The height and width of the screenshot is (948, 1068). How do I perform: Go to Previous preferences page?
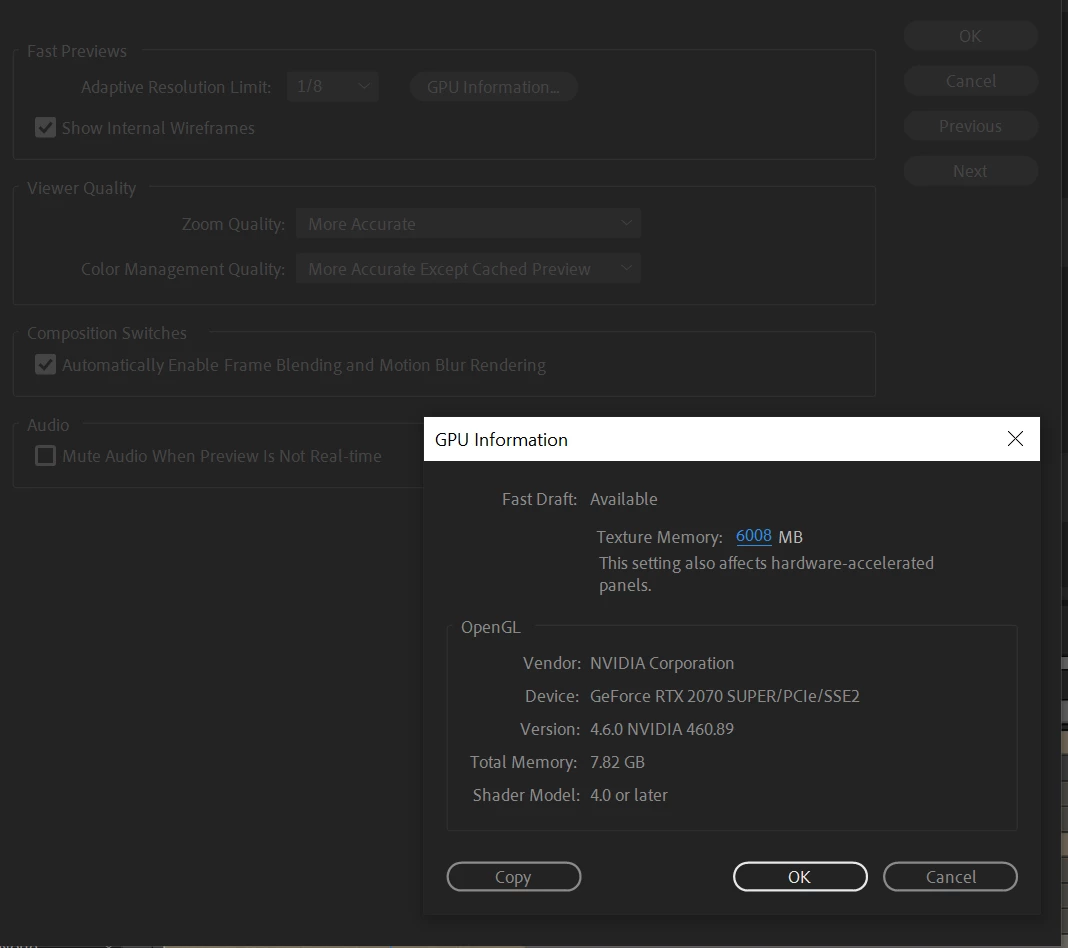[971, 126]
